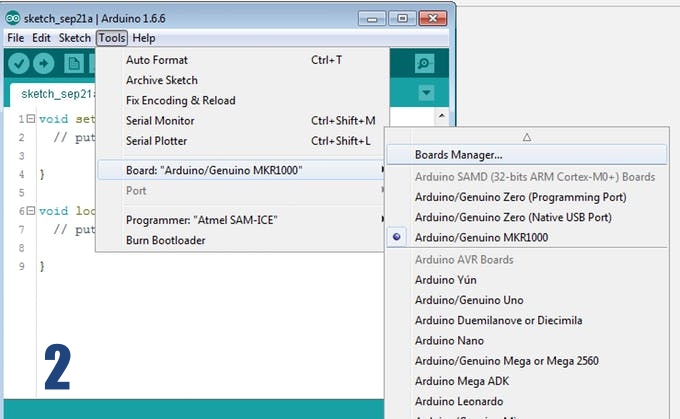Select Arduino Nano board
Viewport: 680px width, 419px height.
[x=526, y=340]
